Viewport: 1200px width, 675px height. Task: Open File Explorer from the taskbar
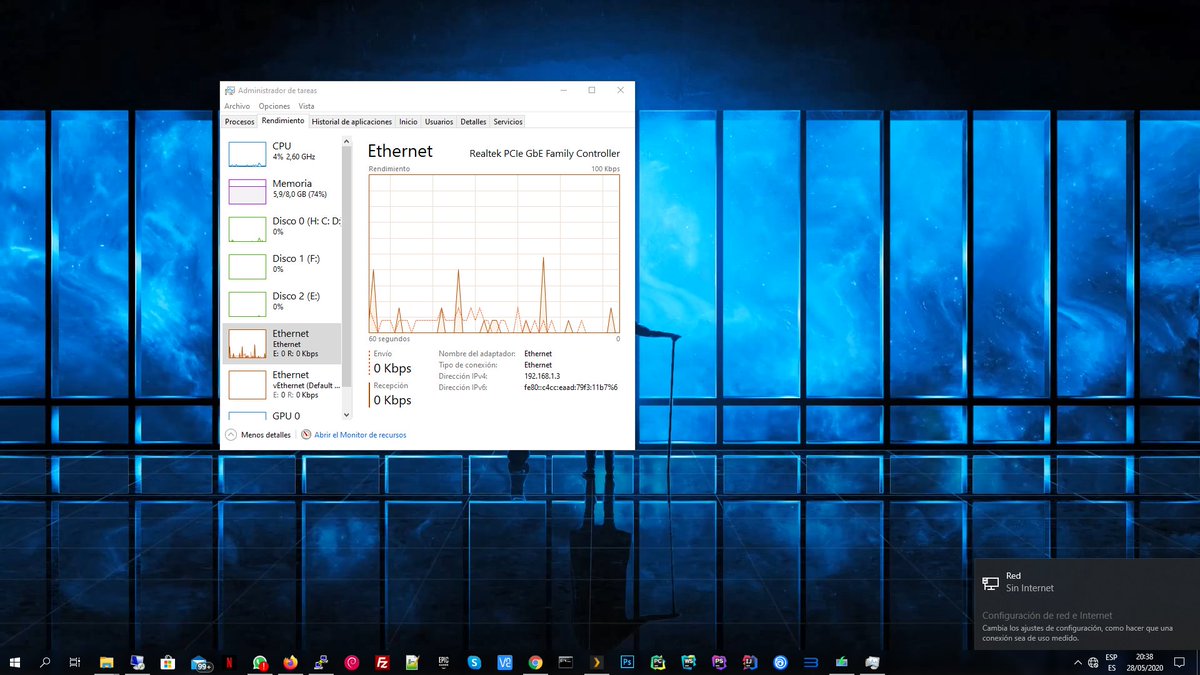tap(106, 662)
